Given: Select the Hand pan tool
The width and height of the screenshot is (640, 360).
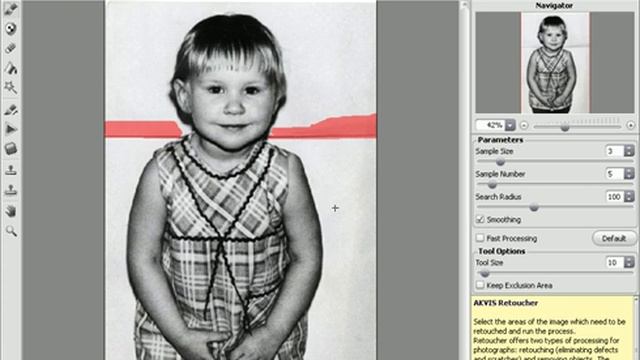Looking at the screenshot, I should 11,211.
